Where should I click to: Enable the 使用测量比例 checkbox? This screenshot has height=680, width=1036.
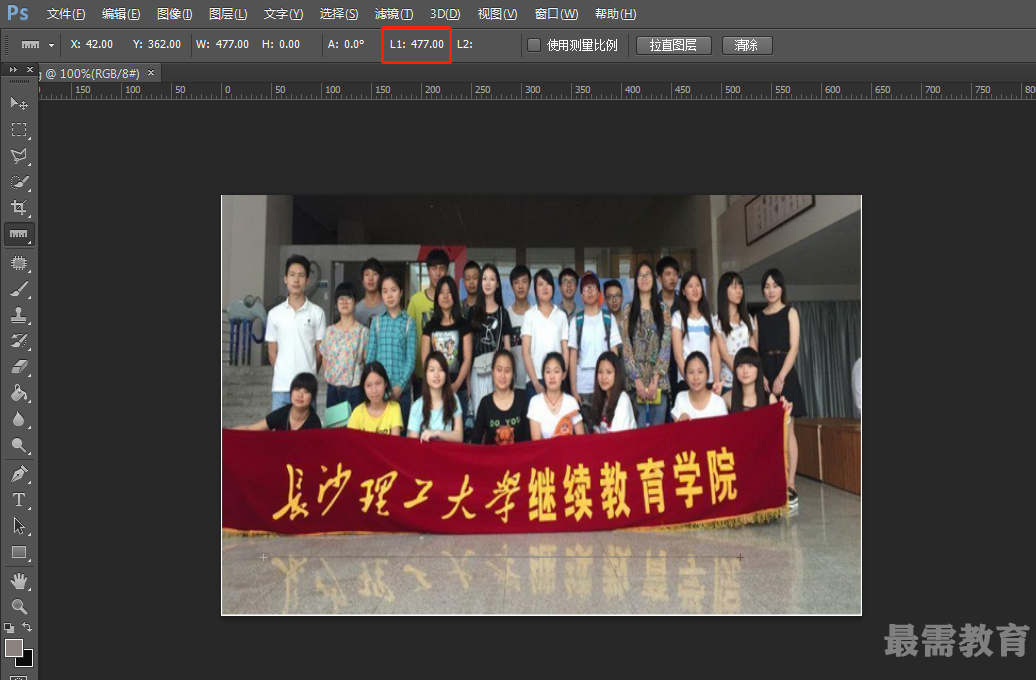click(534, 45)
